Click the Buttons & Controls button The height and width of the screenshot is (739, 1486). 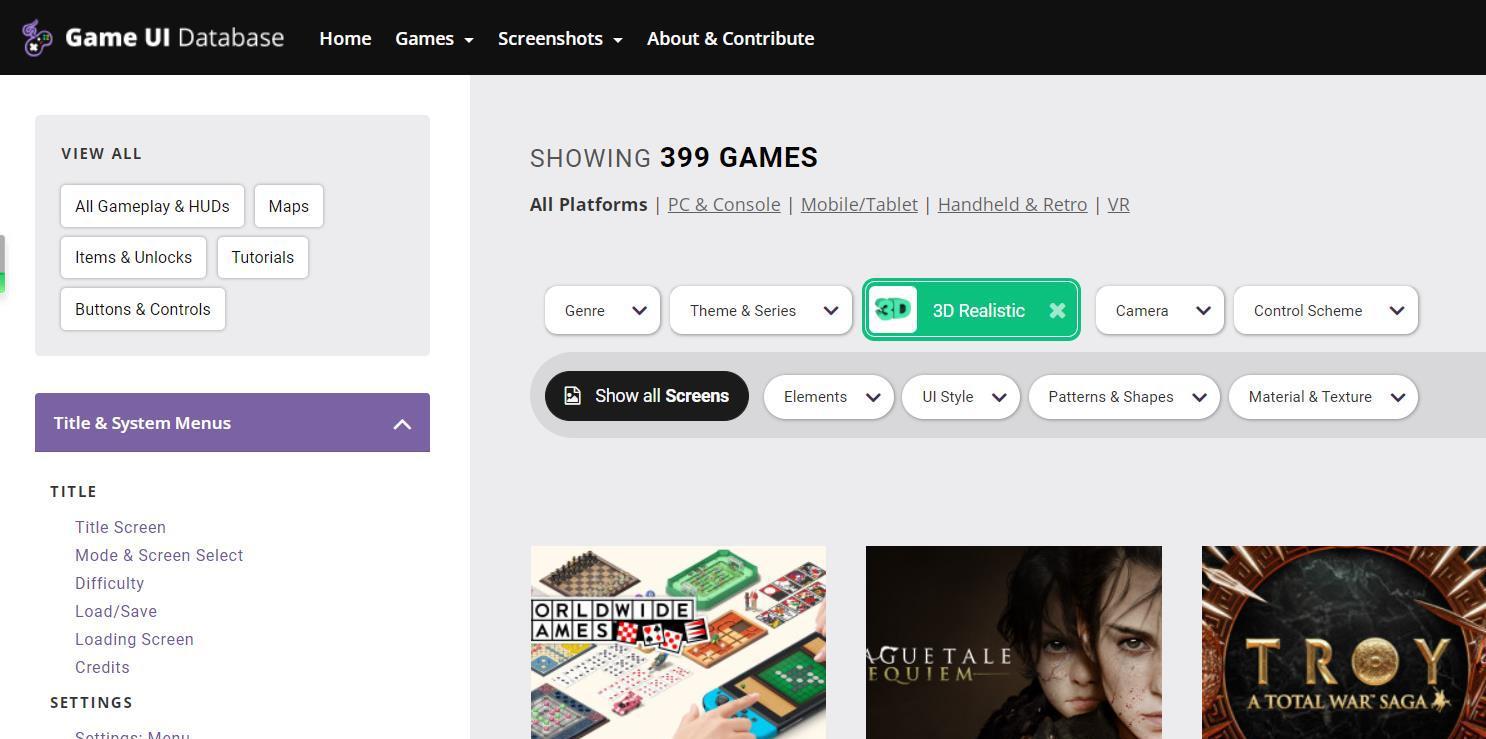pos(143,309)
